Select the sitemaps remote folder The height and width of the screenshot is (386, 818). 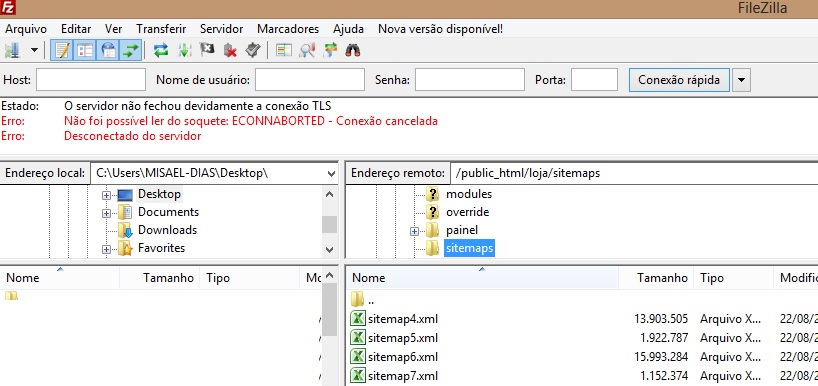point(469,248)
